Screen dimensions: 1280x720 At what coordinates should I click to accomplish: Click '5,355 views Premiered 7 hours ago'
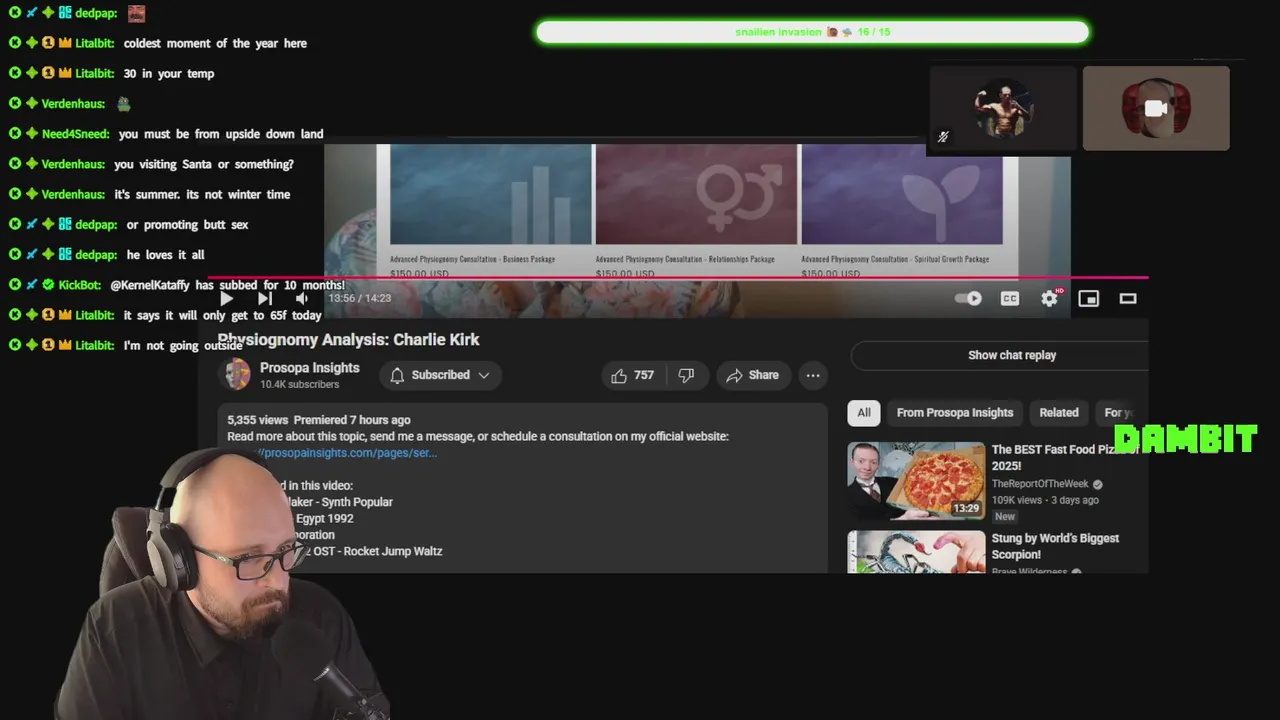(x=319, y=420)
